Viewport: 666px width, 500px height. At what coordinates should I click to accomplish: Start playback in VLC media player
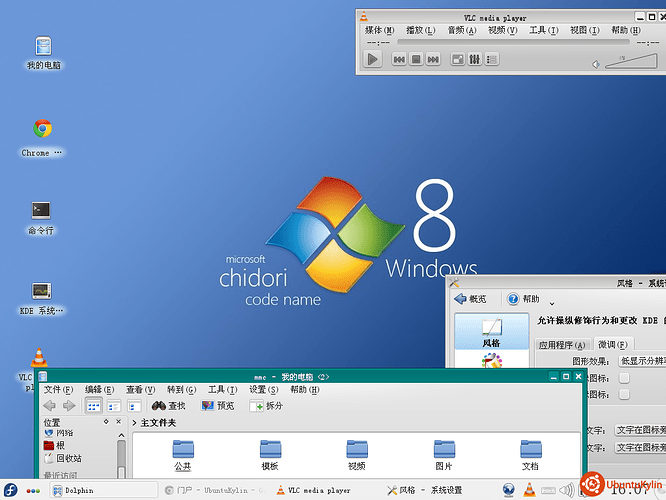pyautogui.click(x=373, y=59)
